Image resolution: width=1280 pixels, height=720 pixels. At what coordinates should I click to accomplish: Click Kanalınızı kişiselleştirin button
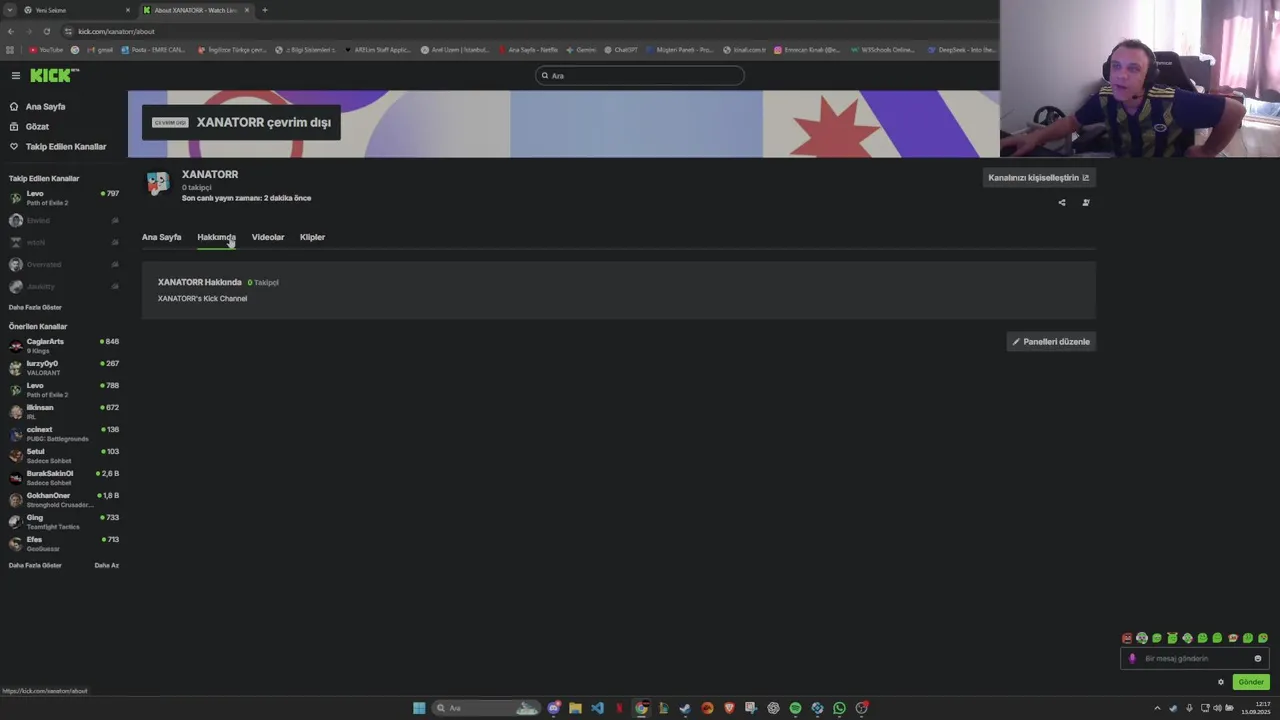pos(1038,178)
